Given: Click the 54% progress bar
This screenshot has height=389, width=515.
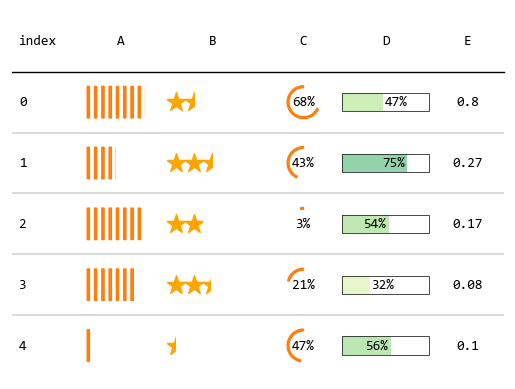Looking at the screenshot, I should point(386,224).
